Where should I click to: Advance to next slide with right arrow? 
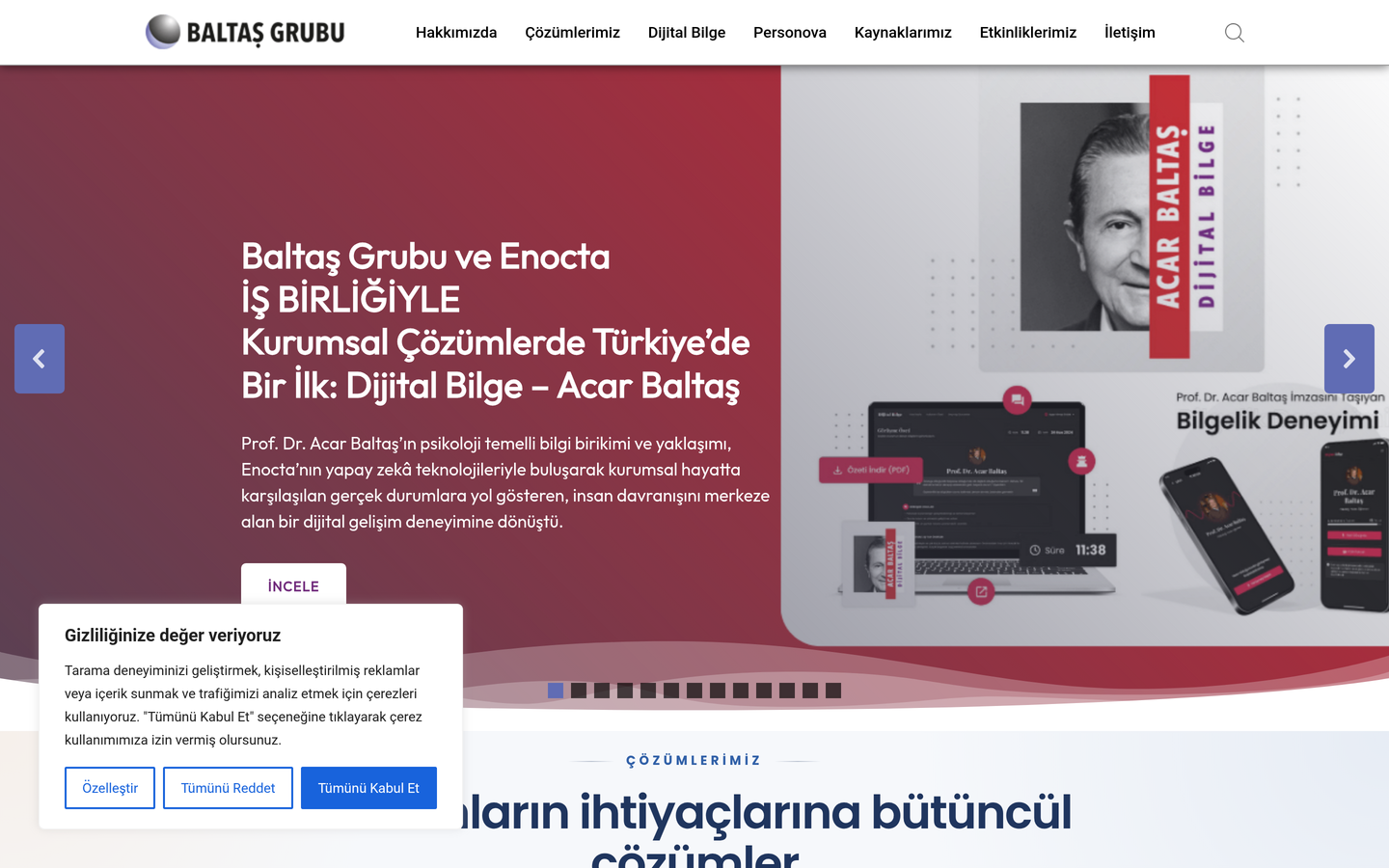click(1349, 359)
